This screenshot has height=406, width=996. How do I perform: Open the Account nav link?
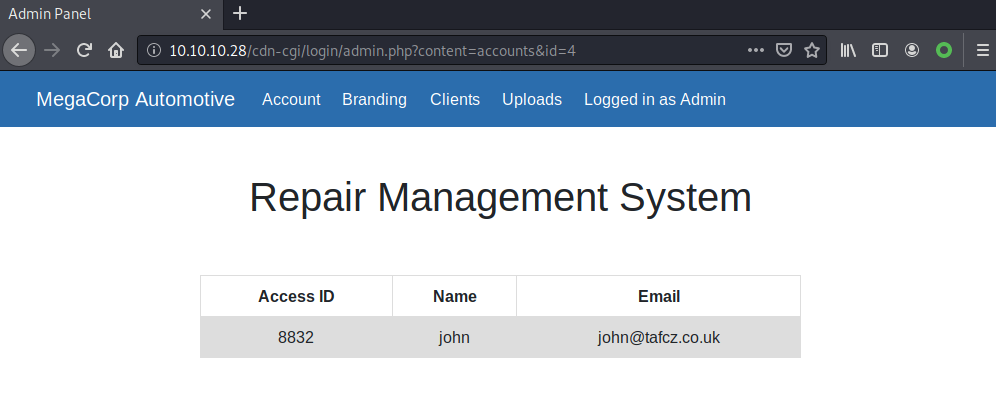[291, 100]
